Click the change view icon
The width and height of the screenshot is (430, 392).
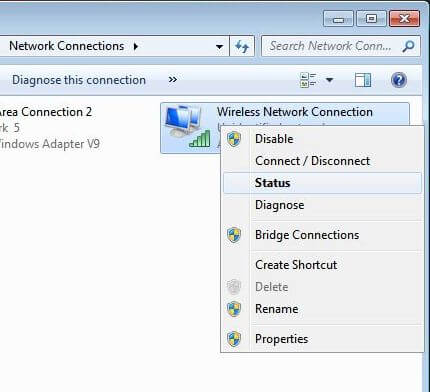[x=308, y=80]
